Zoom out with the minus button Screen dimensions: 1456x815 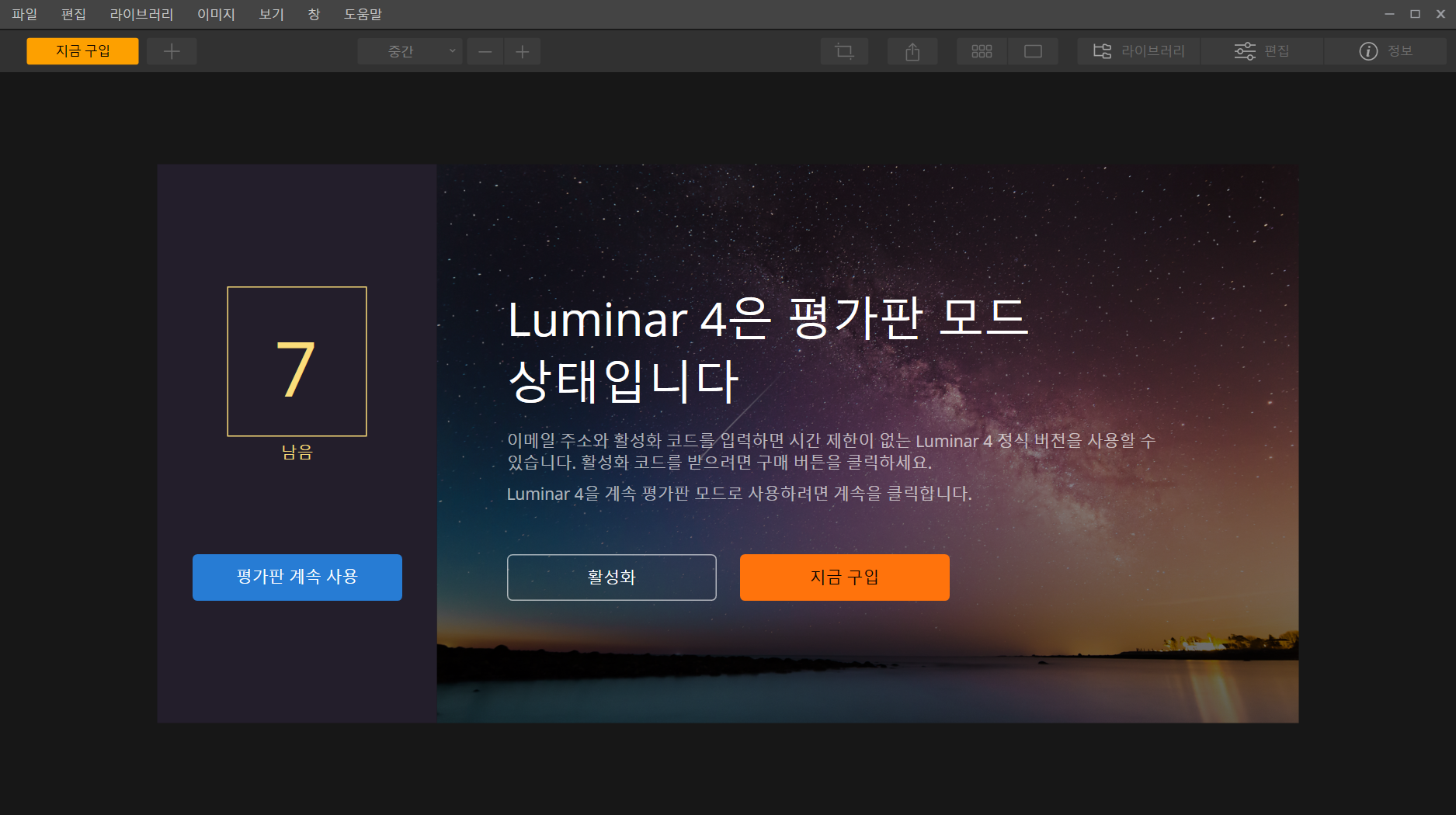click(485, 51)
